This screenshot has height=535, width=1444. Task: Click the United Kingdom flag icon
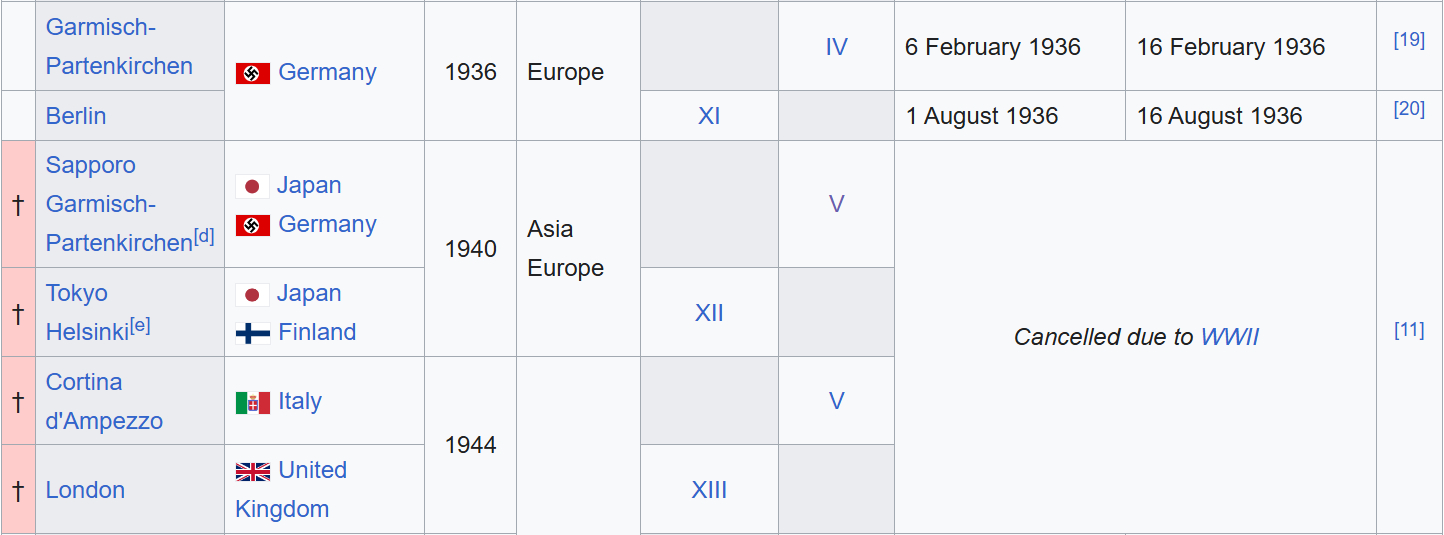click(x=253, y=471)
